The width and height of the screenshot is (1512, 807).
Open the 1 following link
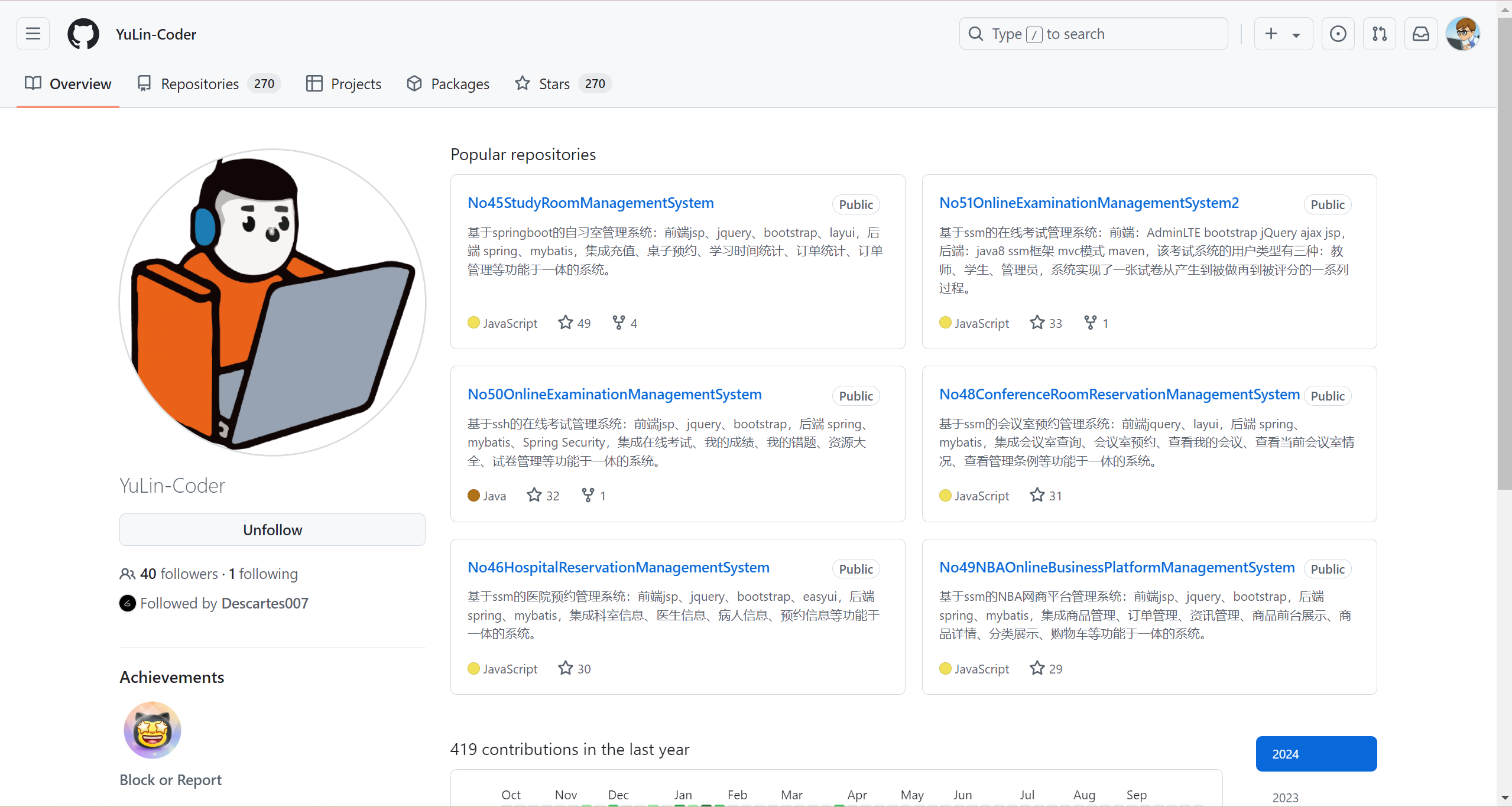pos(263,574)
